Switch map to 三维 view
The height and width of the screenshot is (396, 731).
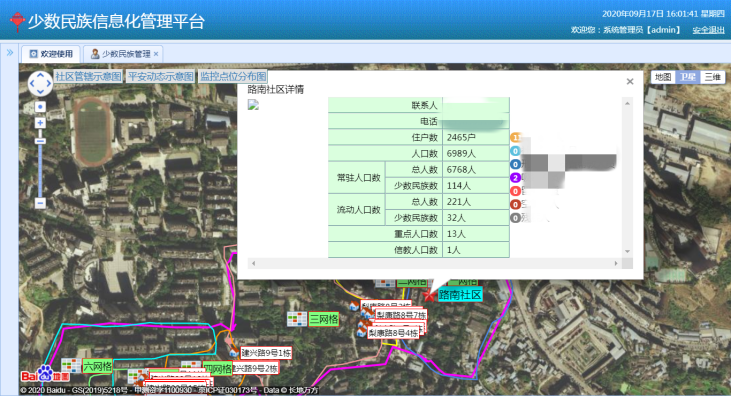tap(712, 77)
